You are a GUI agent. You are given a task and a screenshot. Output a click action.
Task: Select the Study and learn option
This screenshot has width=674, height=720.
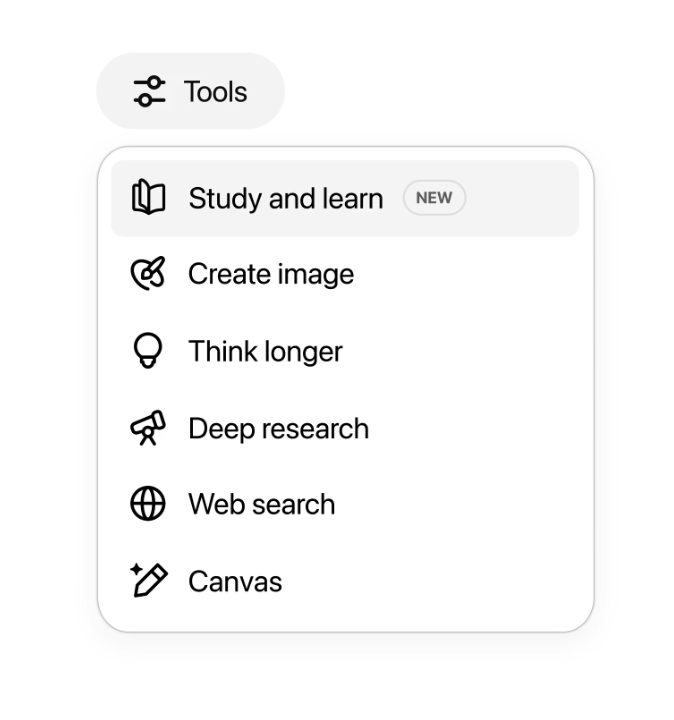(x=345, y=198)
